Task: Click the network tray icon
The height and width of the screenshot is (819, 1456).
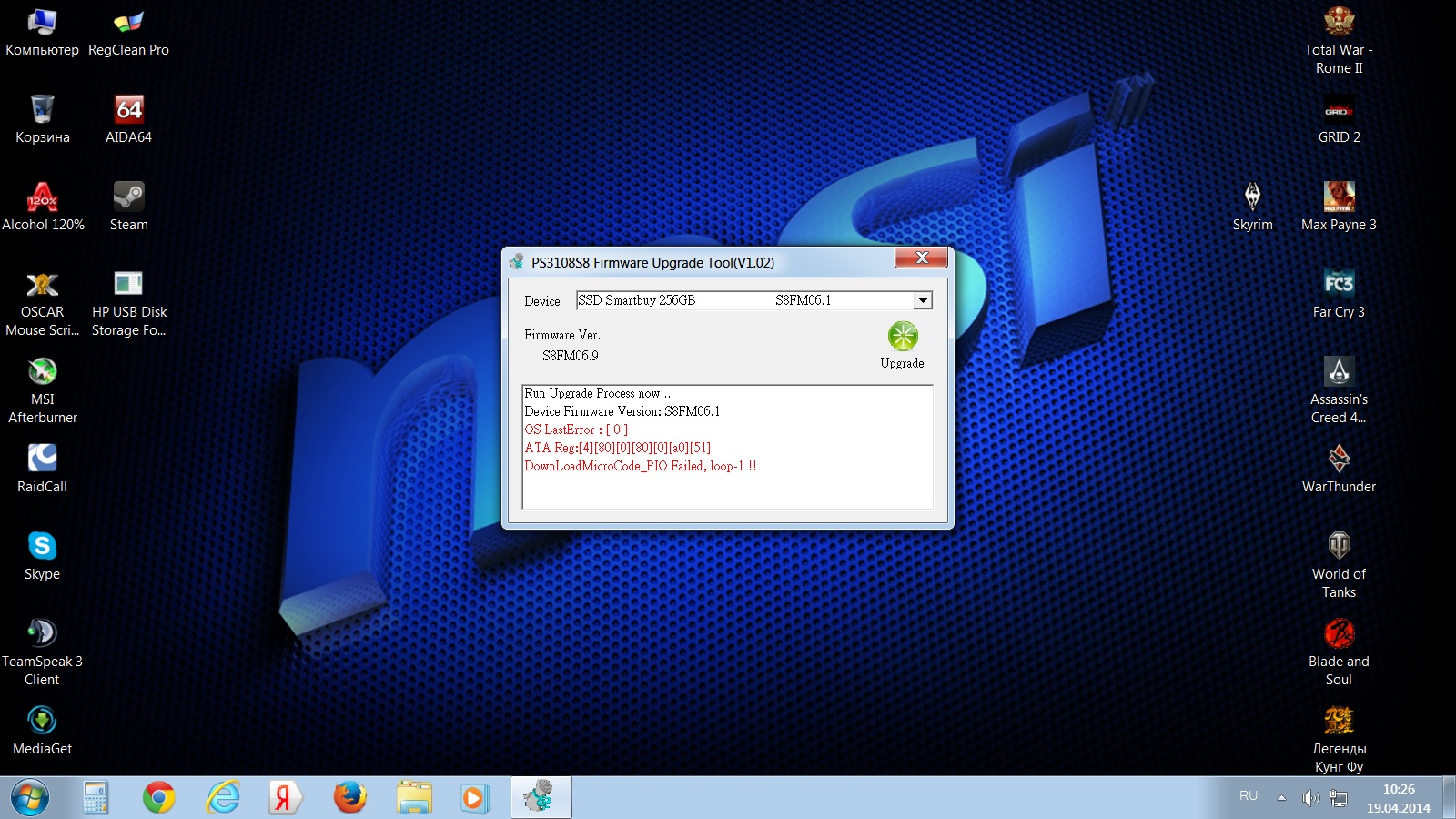Action: coord(1339,798)
